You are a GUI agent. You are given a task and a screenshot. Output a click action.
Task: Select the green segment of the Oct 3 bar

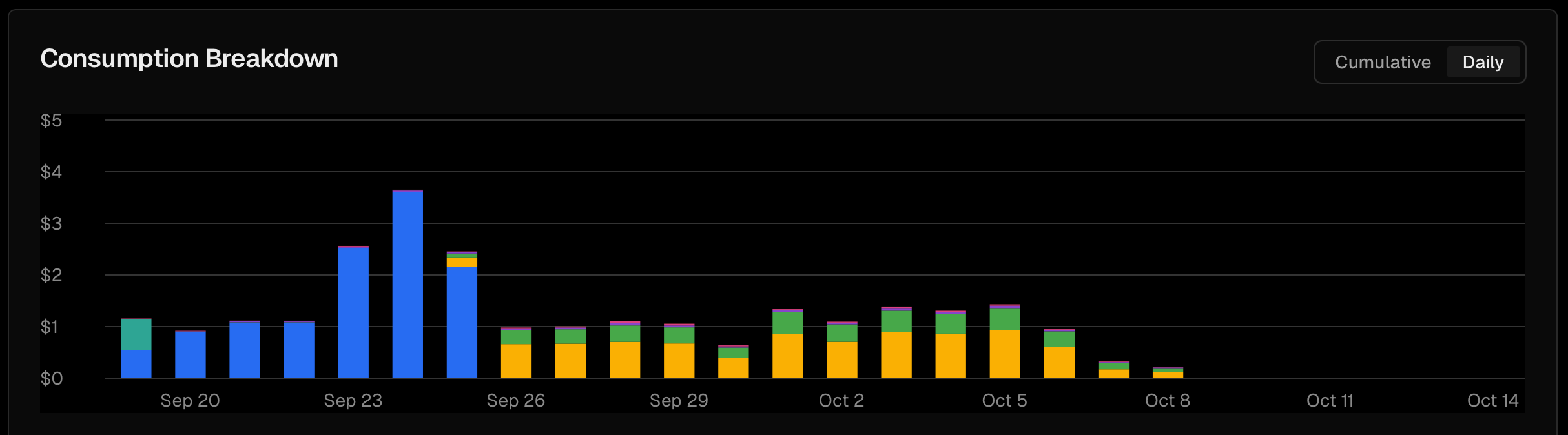pos(896,321)
